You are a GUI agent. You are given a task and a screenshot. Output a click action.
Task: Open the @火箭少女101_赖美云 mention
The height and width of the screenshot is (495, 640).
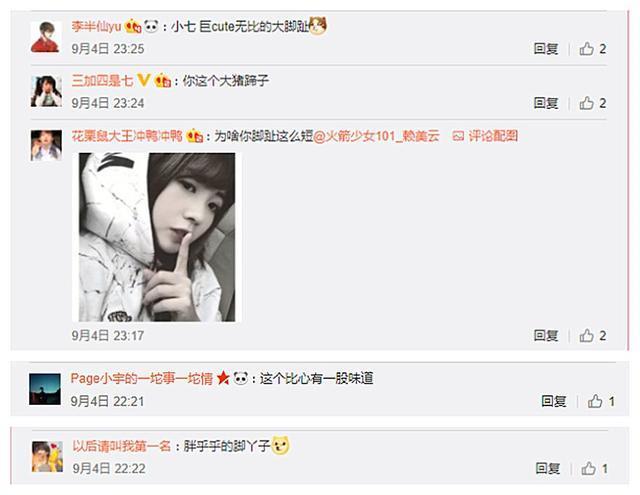[x=376, y=136]
